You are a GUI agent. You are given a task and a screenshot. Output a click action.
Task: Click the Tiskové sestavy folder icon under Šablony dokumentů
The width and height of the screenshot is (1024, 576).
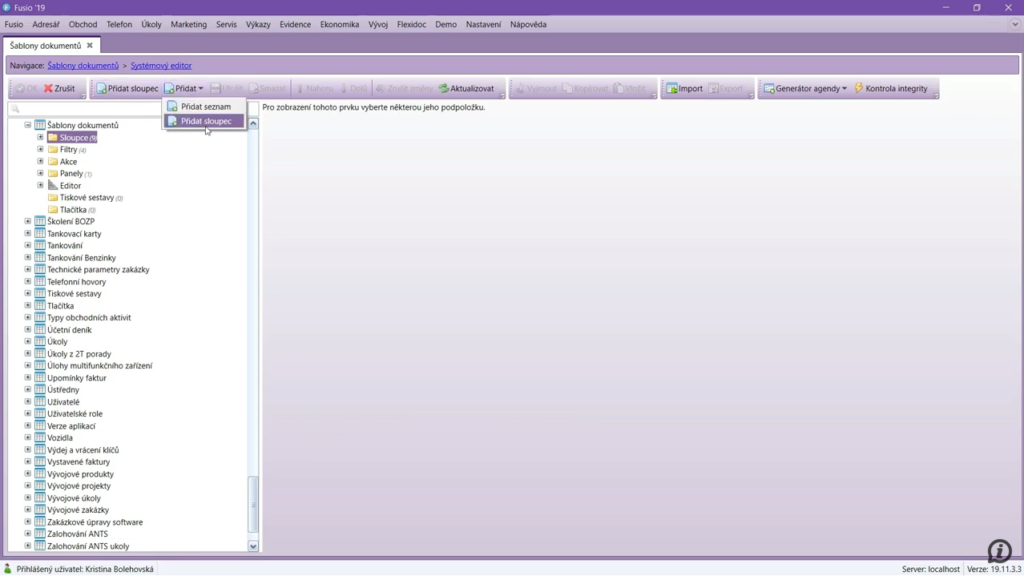click(x=53, y=198)
